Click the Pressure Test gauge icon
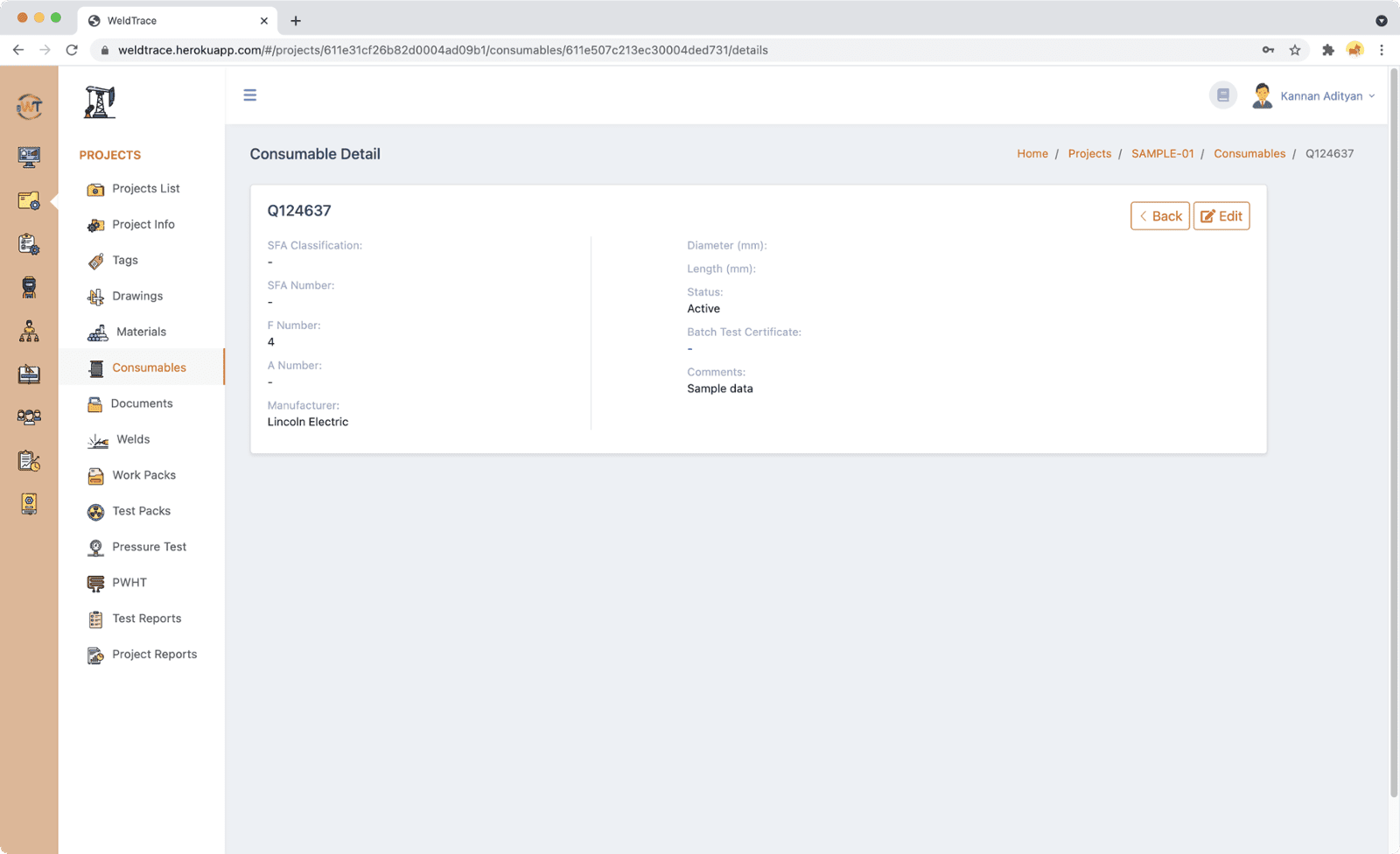Viewport: 1400px width, 854px height. click(95, 548)
